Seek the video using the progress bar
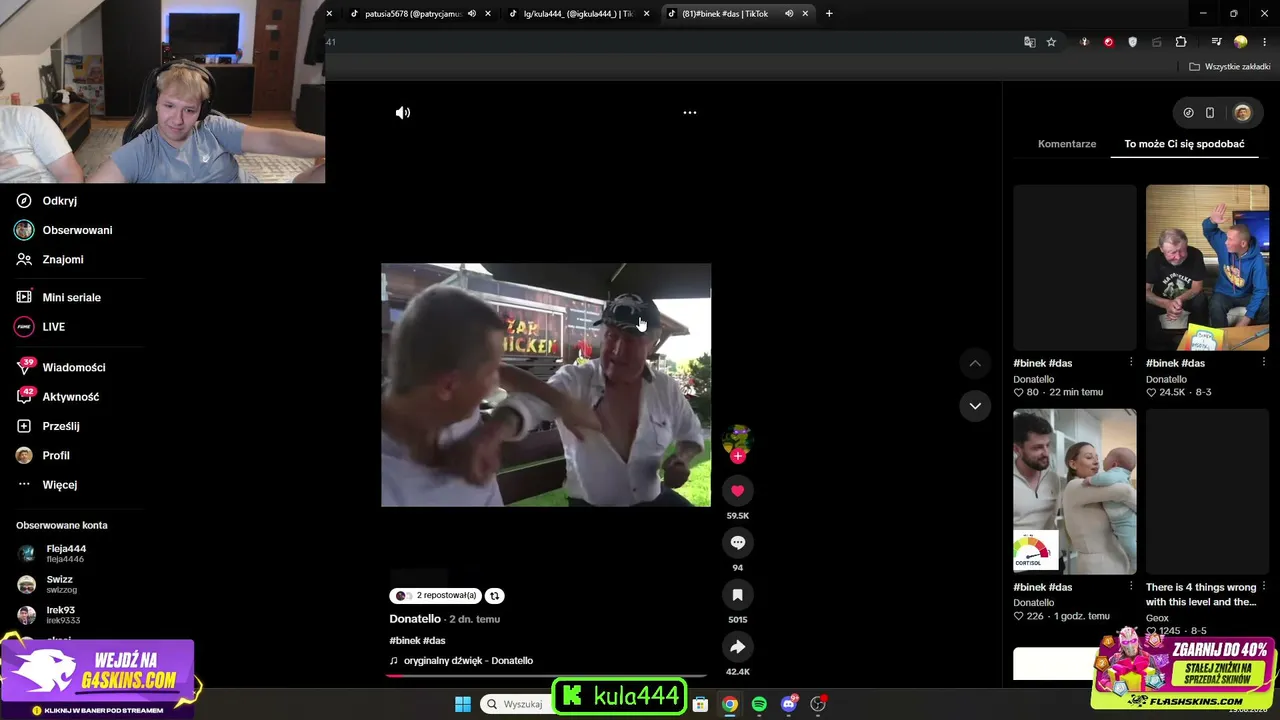The width and height of the screenshot is (1280, 720). pos(546,676)
